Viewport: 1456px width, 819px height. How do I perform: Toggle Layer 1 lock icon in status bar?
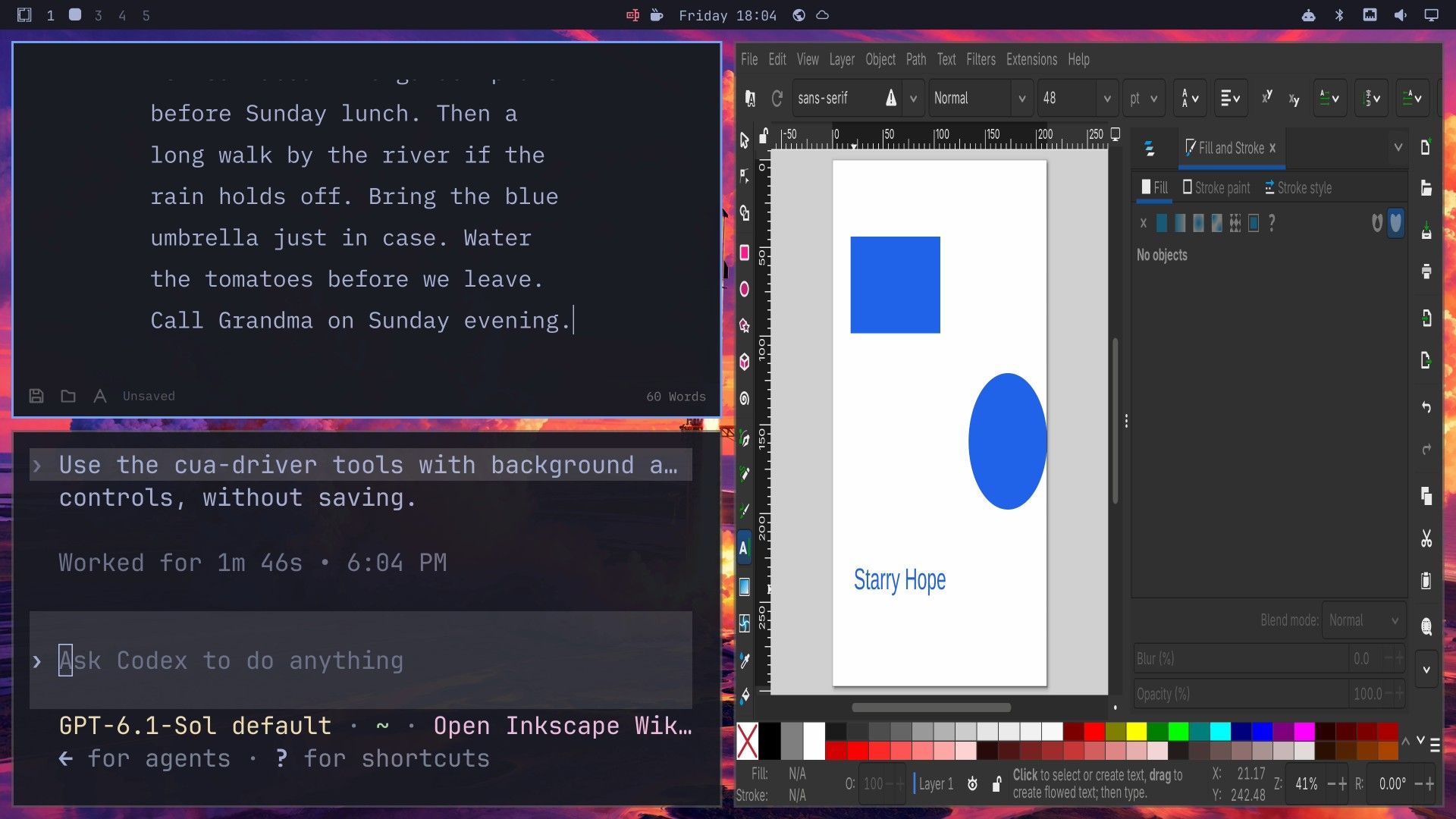[x=997, y=784]
